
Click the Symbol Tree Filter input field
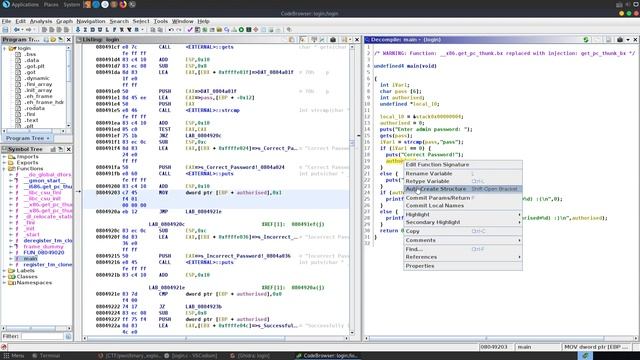42,336
